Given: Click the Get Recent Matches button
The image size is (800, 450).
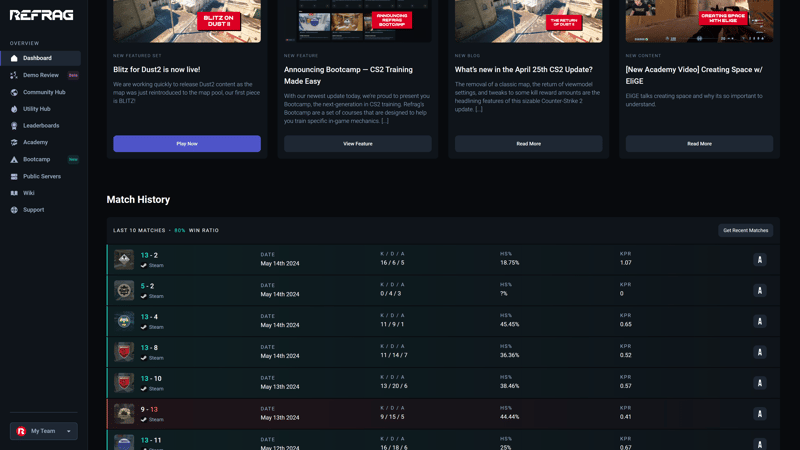Looking at the screenshot, I should [x=745, y=230].
